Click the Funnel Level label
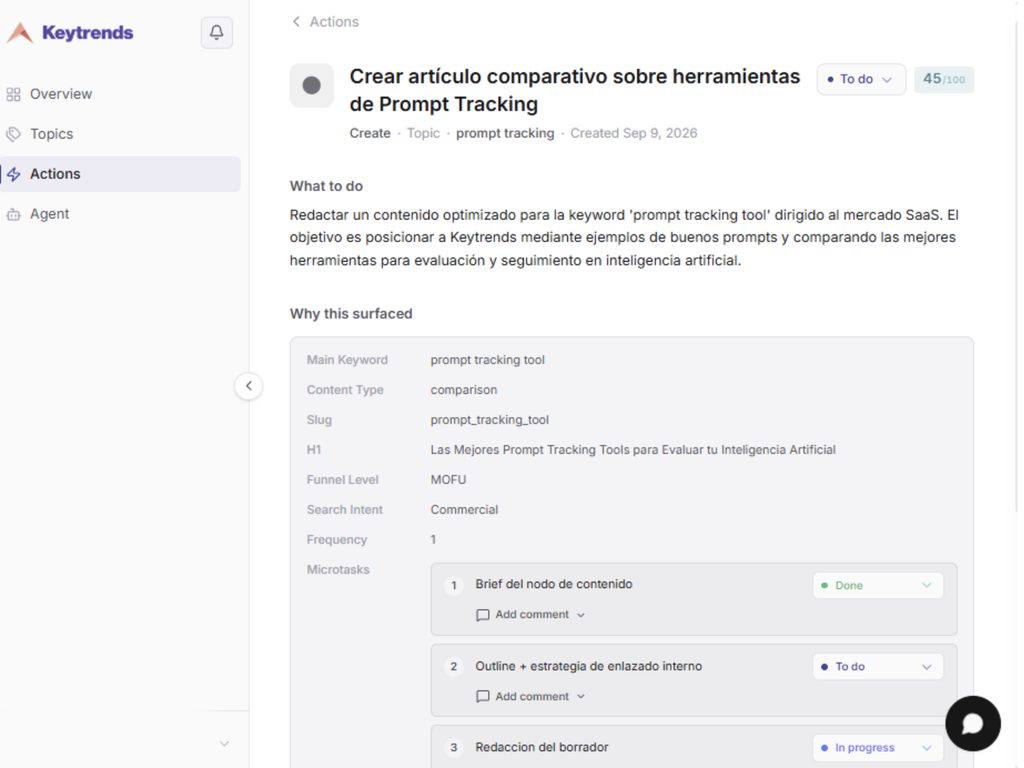 tap(342, 480)
